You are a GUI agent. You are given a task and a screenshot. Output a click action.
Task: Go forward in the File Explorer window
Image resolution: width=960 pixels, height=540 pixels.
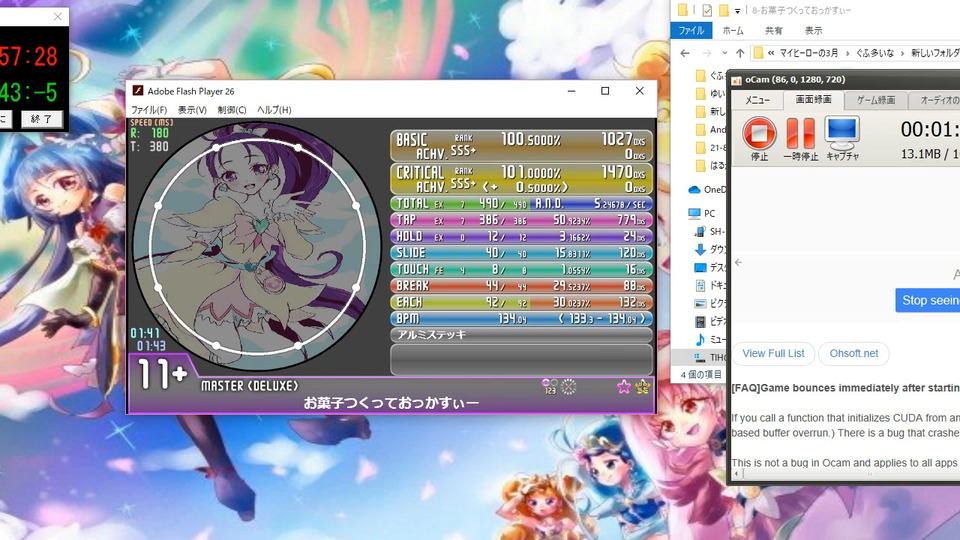click(706, 53)
